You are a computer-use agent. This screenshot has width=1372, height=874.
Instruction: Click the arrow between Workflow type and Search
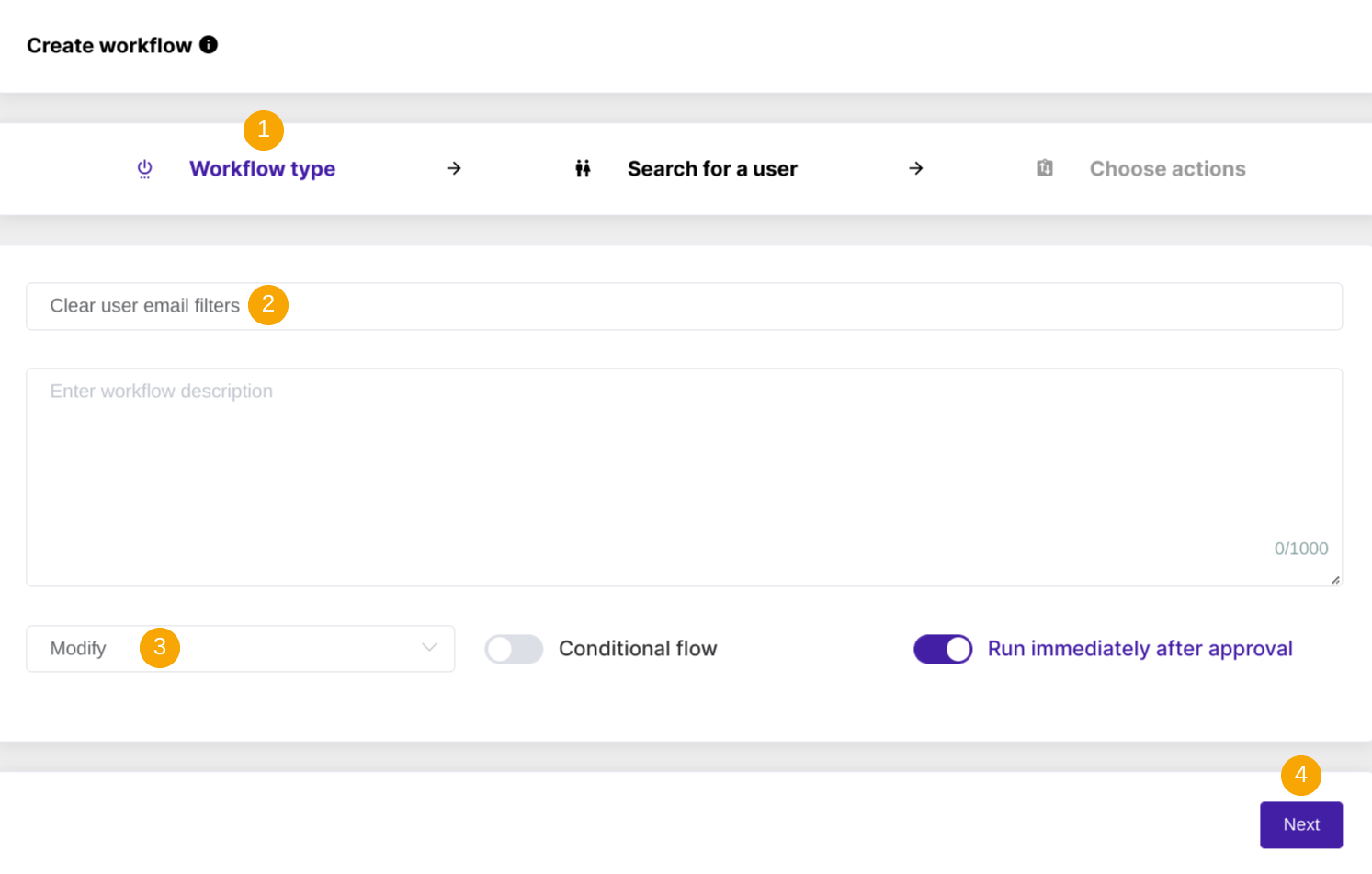click(x=453, y=168)
